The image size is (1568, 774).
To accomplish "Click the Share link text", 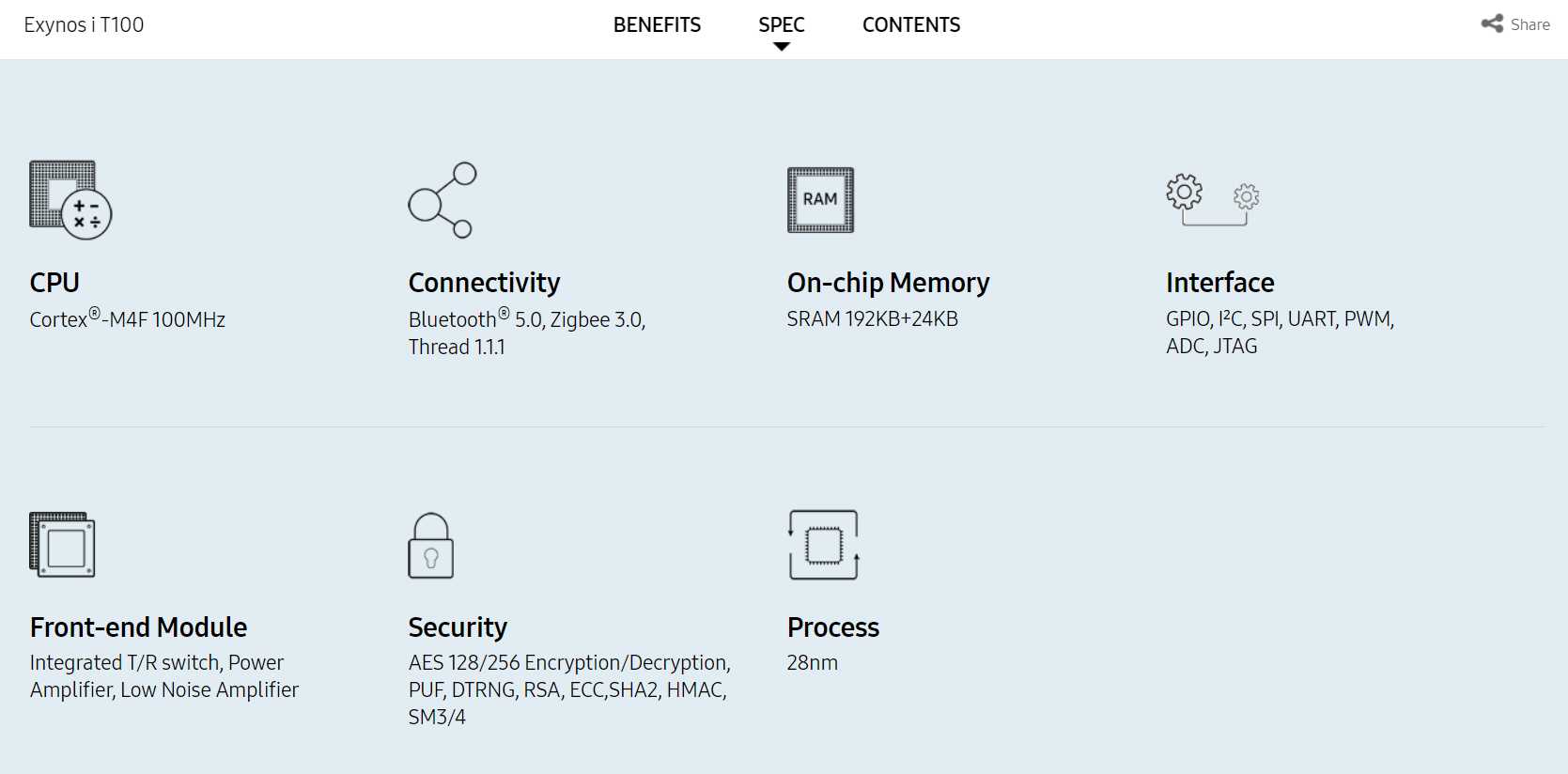I will (1530, 25).
